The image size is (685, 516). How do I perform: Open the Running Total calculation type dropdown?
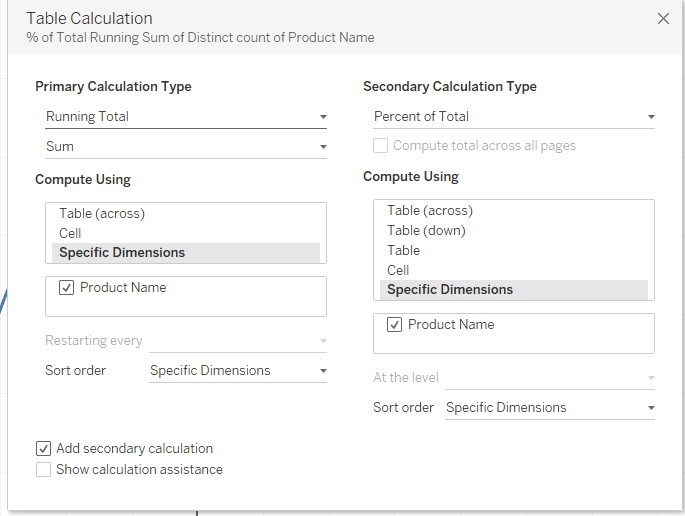click(186, 117)
